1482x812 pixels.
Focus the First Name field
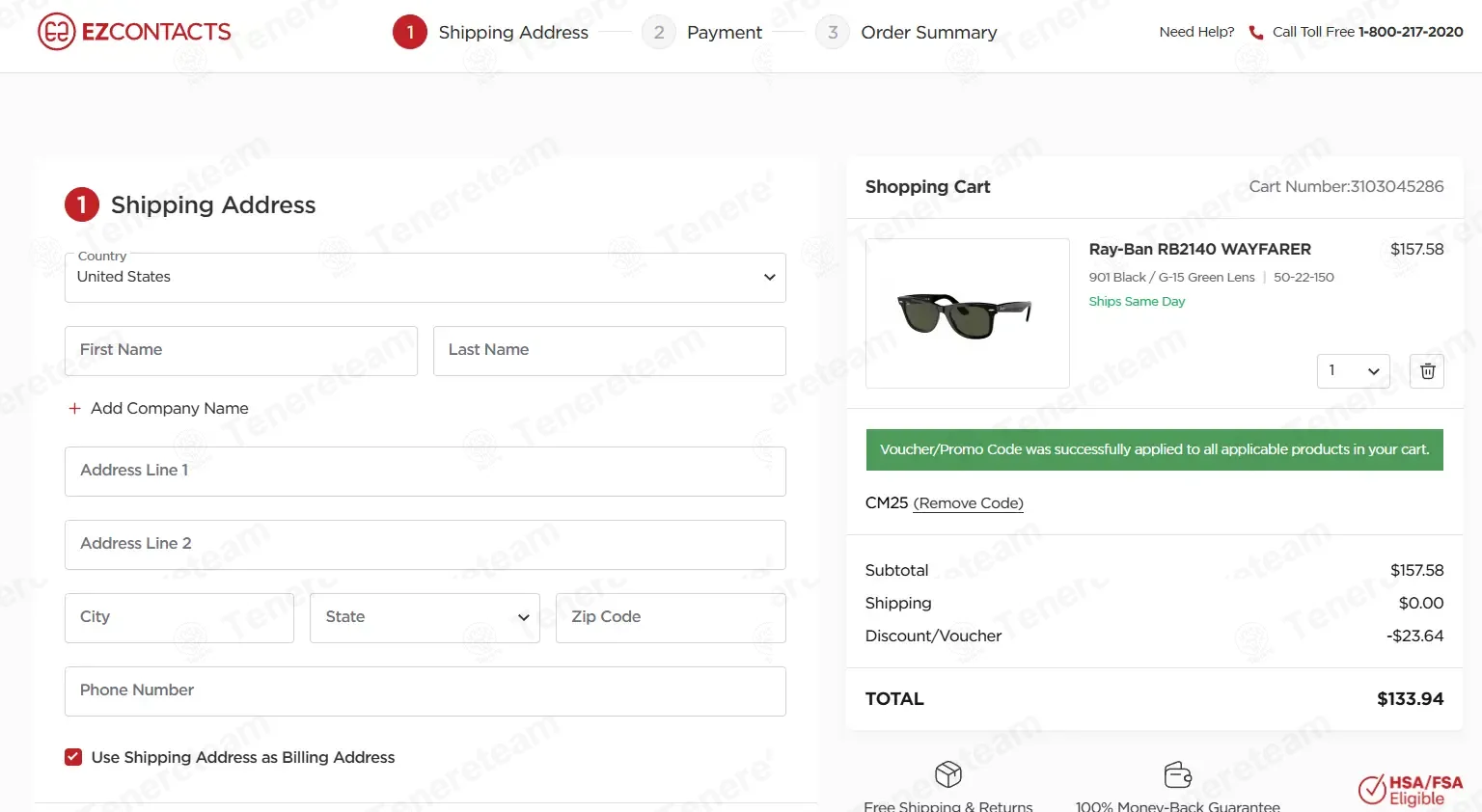coord(241,351)
